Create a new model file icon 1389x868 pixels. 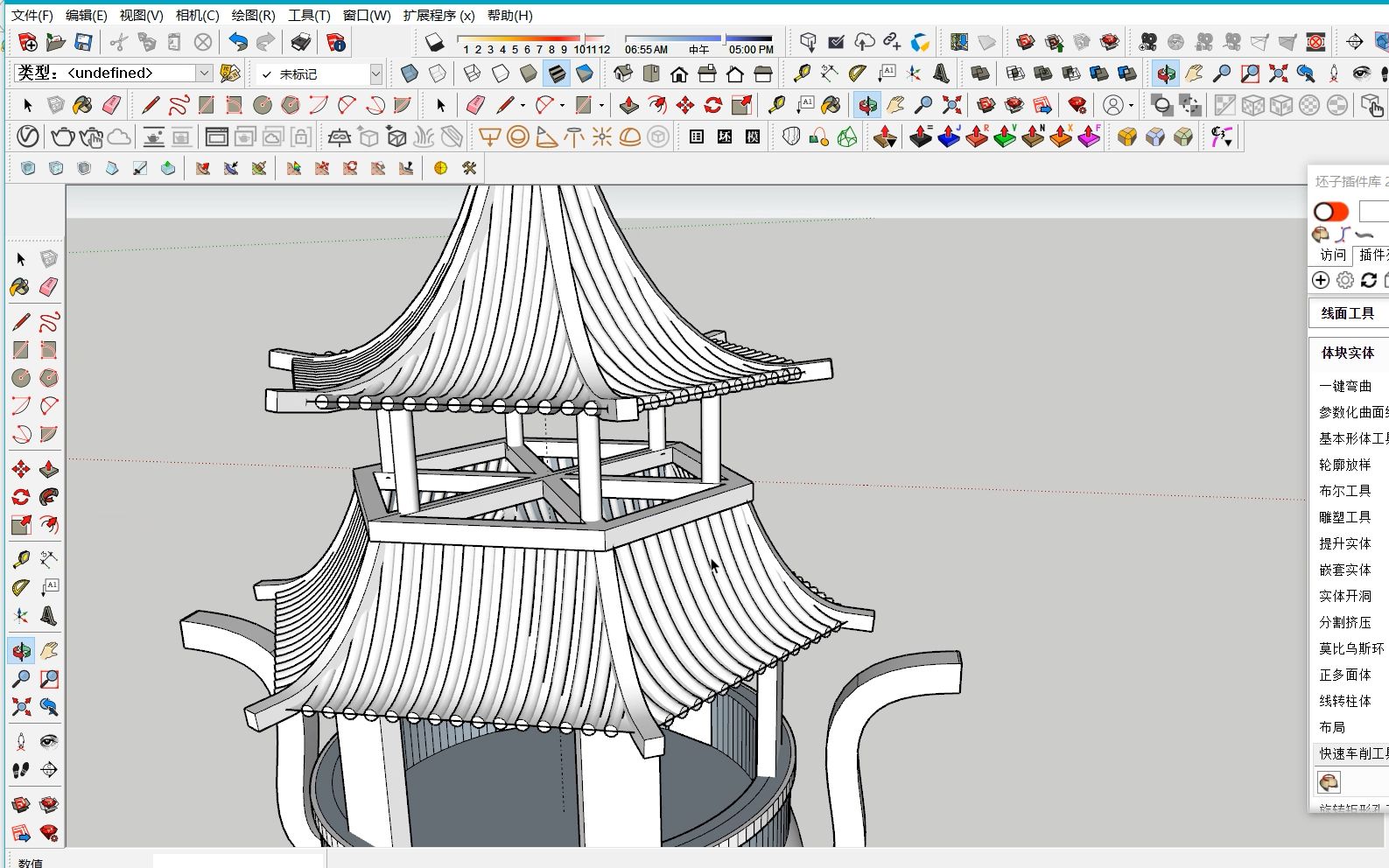(27, 42)
